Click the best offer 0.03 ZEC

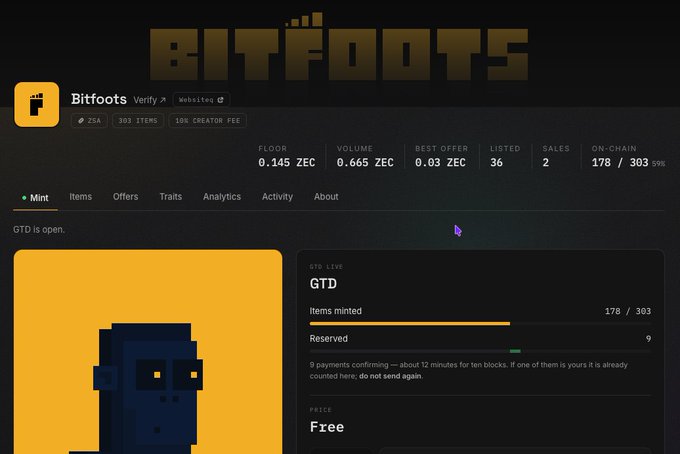(440, 163)
